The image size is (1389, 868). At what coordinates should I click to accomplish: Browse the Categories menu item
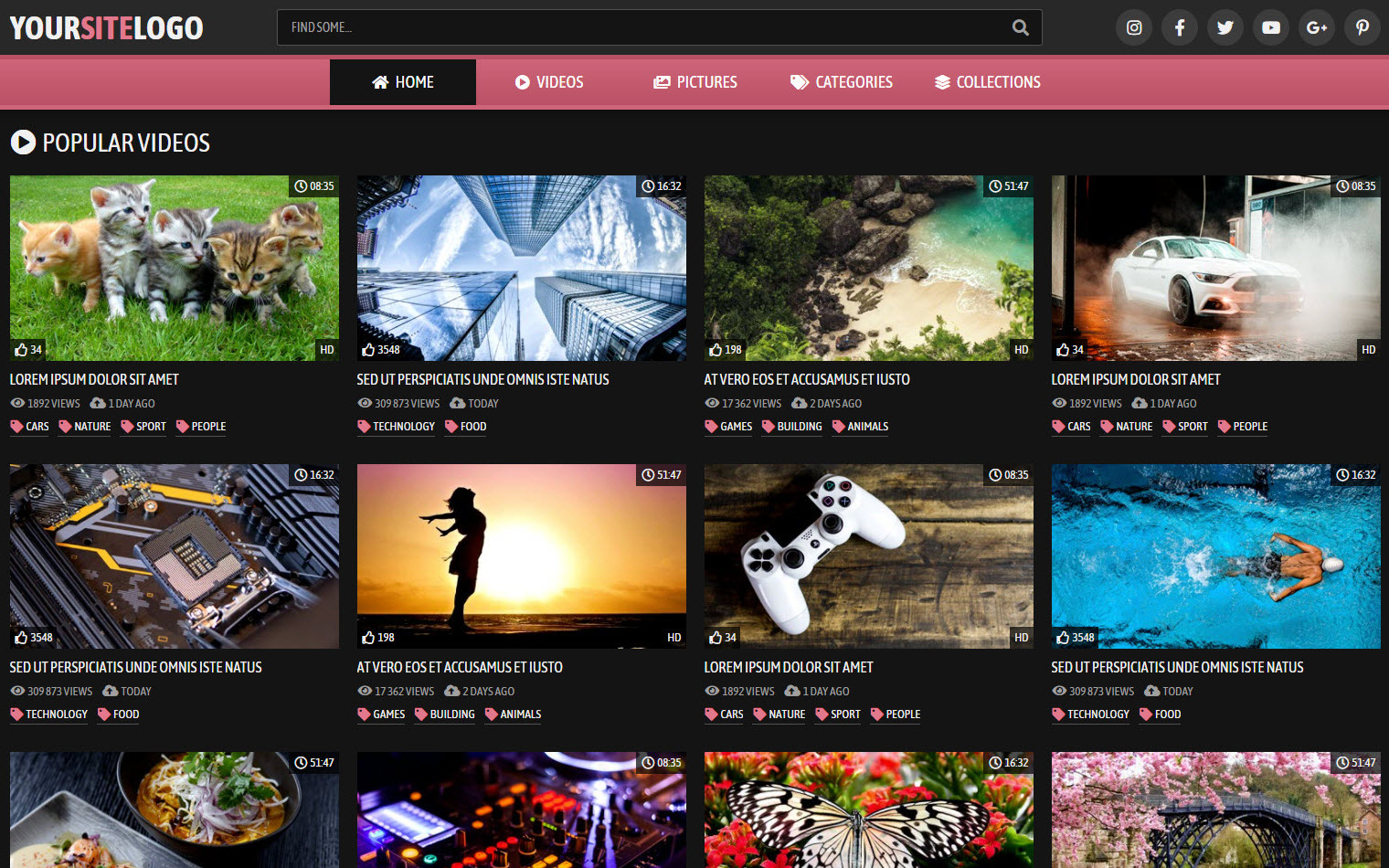841,82
